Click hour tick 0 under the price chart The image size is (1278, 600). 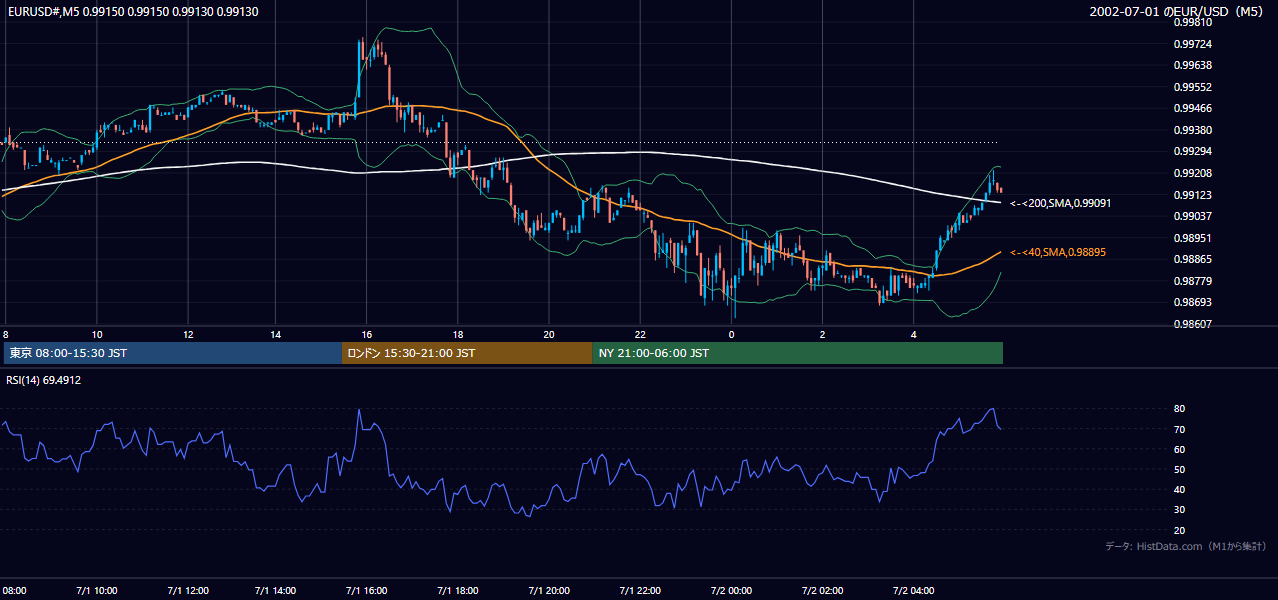(732, 334)
